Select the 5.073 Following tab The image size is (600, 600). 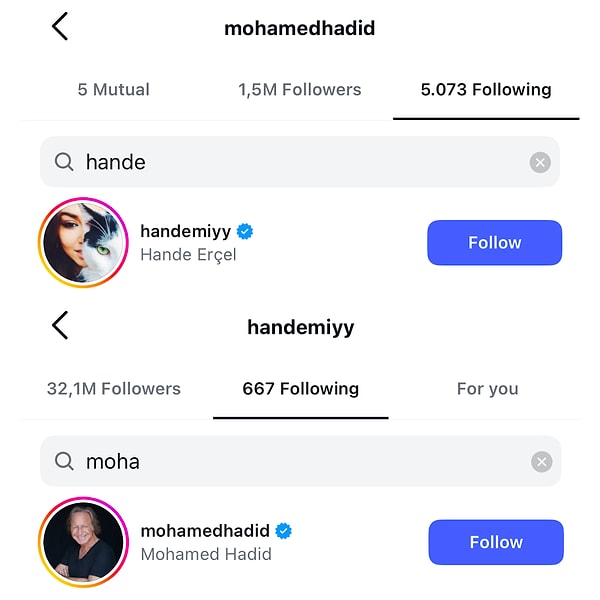coord(486,90)
